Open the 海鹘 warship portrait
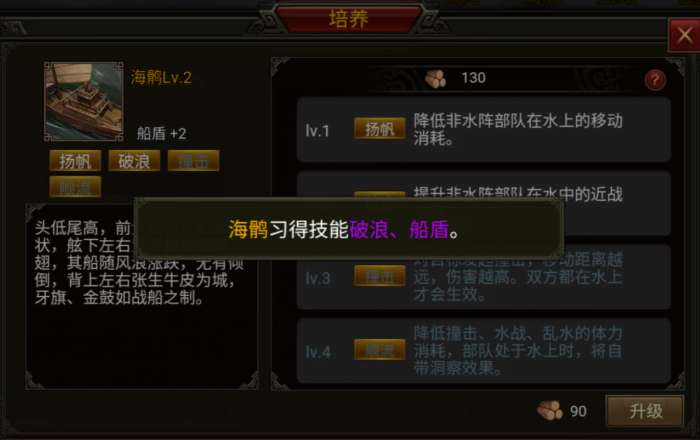The width and height of the screenshot is (700, 440). tap(83, 102)
